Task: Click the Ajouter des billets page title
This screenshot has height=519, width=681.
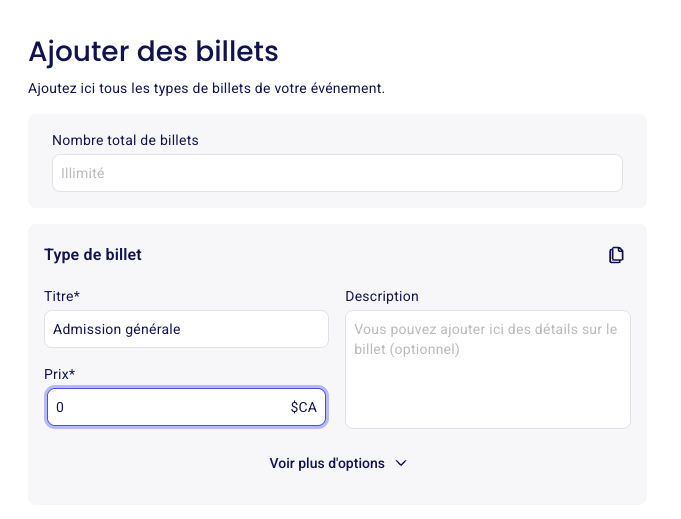Action: click(x=153, y=52)
